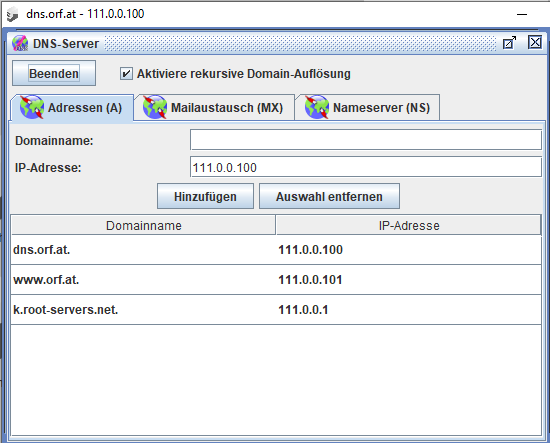Open the Nameserver (NS) tab
The height and width of the screenshot is (443, 550).
click(367, 107)
